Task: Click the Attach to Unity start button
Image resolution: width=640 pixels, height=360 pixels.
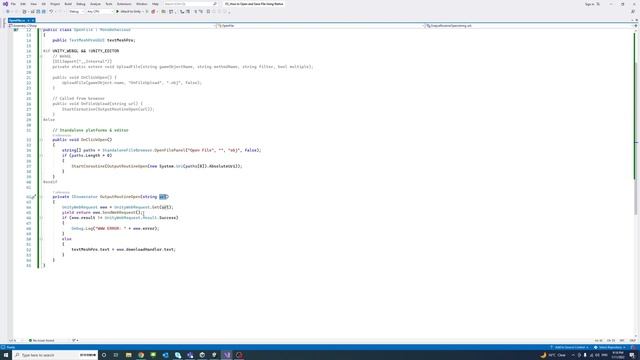Action: [x=129, y=11]
